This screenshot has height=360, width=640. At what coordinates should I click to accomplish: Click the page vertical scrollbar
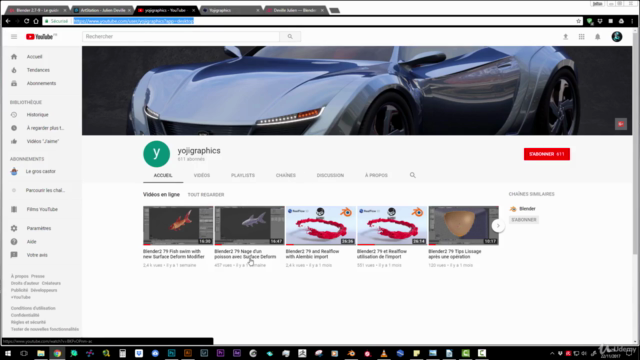(635, 143)
